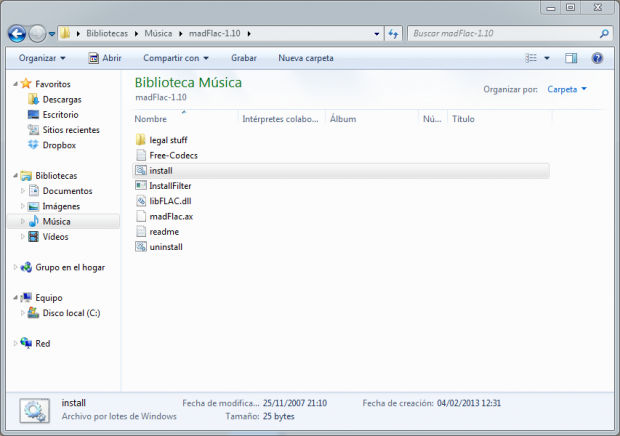This screenshot has width=620, height=436.
Task: Change view with the view icon
Action: tap(531, 58)
